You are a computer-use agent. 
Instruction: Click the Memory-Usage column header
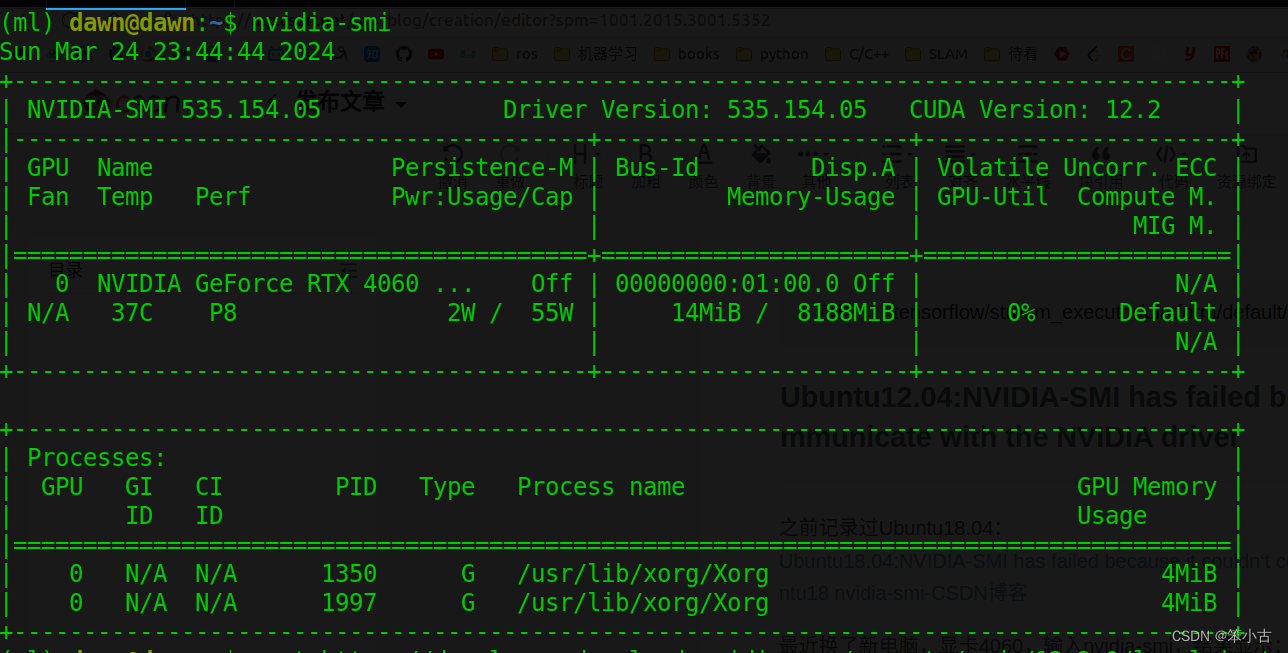coord(811,197)
